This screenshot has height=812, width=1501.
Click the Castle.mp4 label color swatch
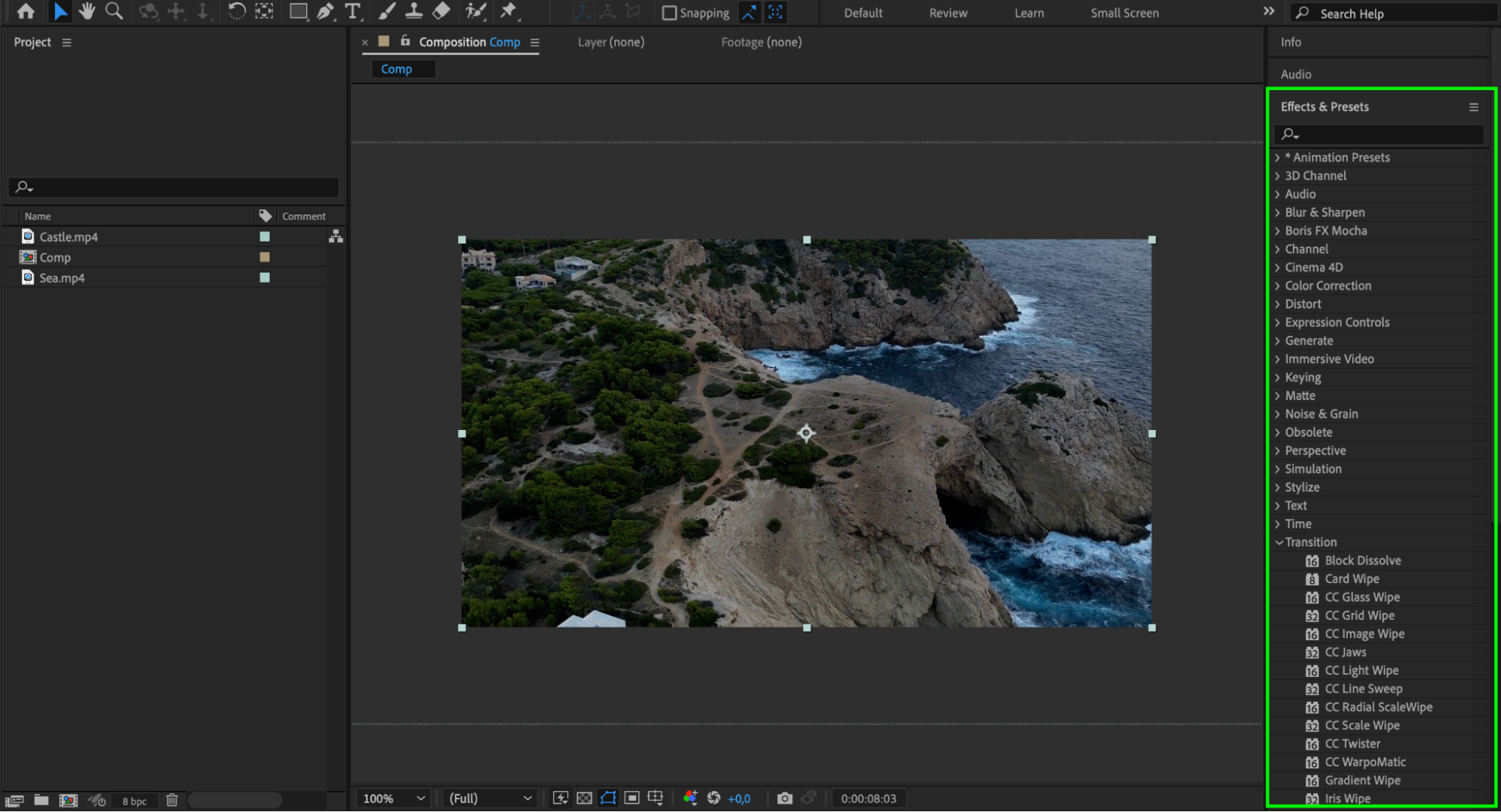(264, 236)
